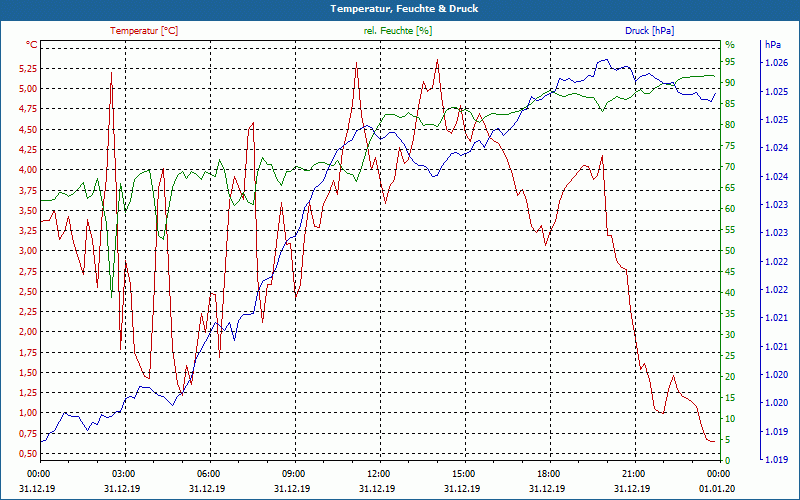Select the green 'rel. Feuchte [%]' legend label
Screen dimensions: 800x500
pos(397,31)
